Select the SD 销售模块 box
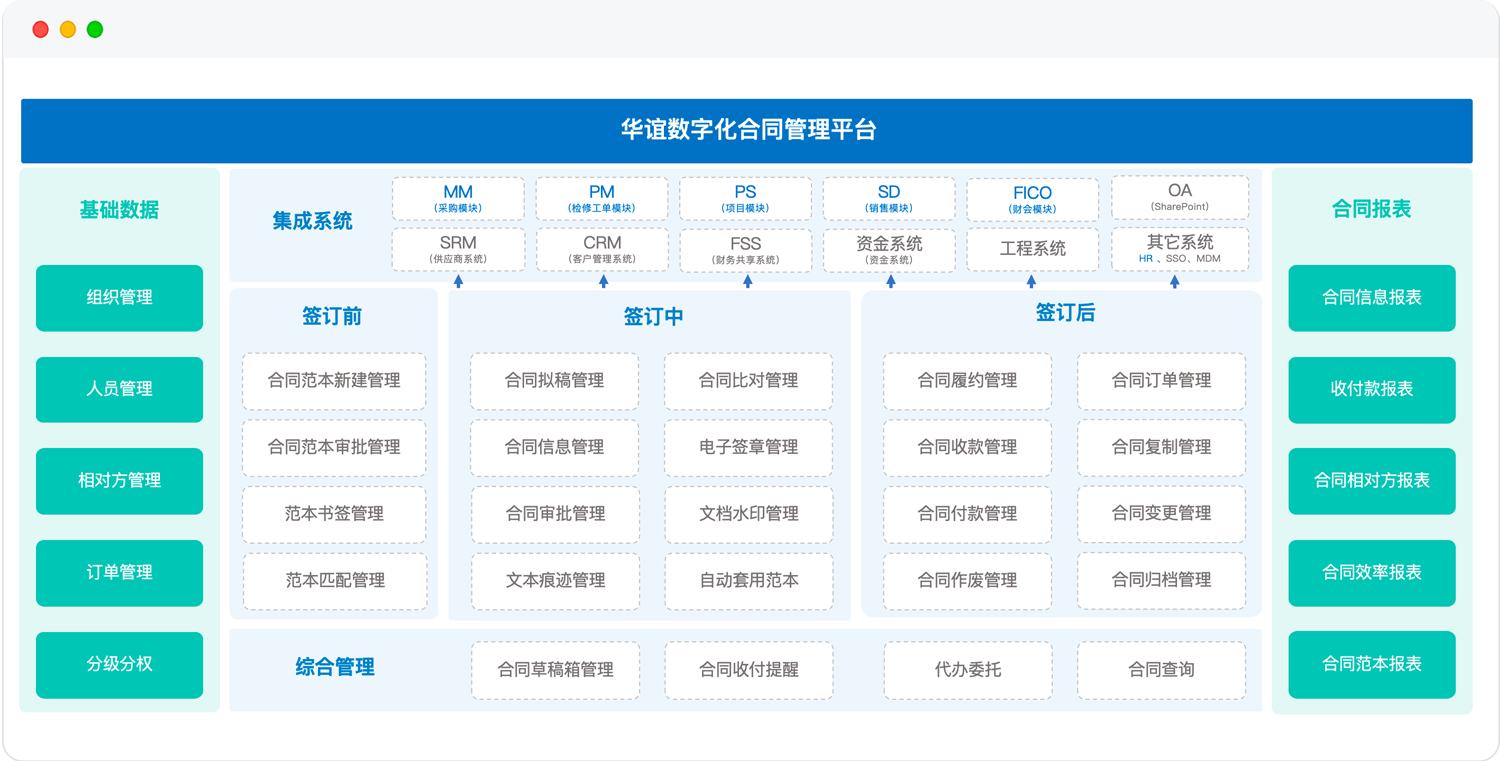The height and width of the screenshot is (761, 1500). (x=889, y=199)
